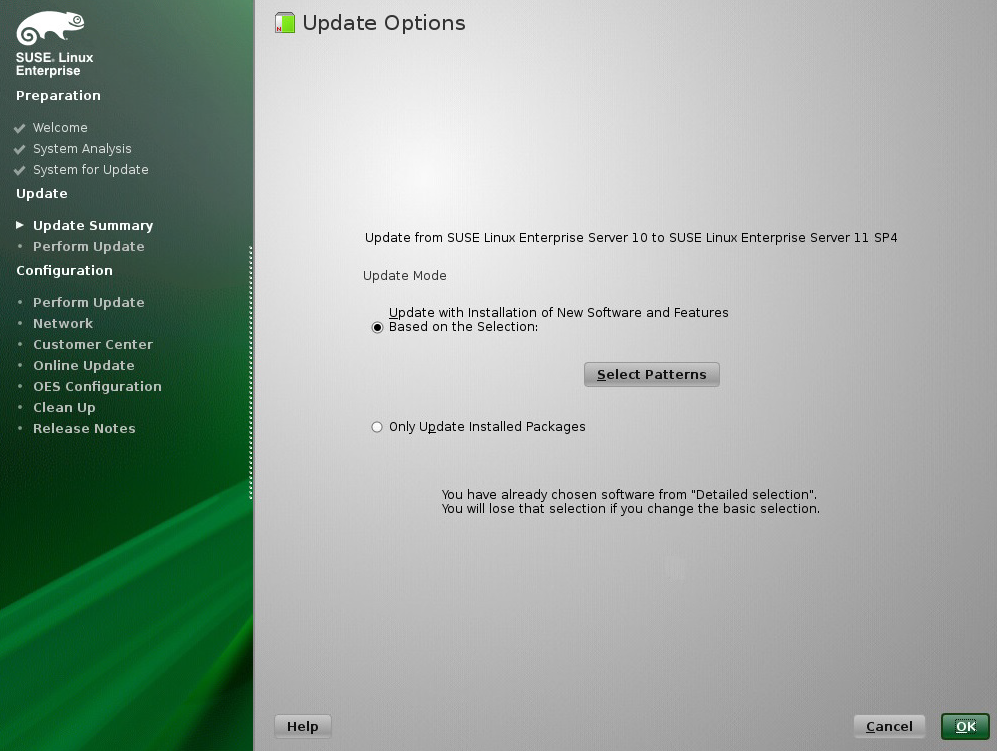Viewport: 997px width, 751px height.
Task: Confirm with the OK button
Action: point(965,726)
